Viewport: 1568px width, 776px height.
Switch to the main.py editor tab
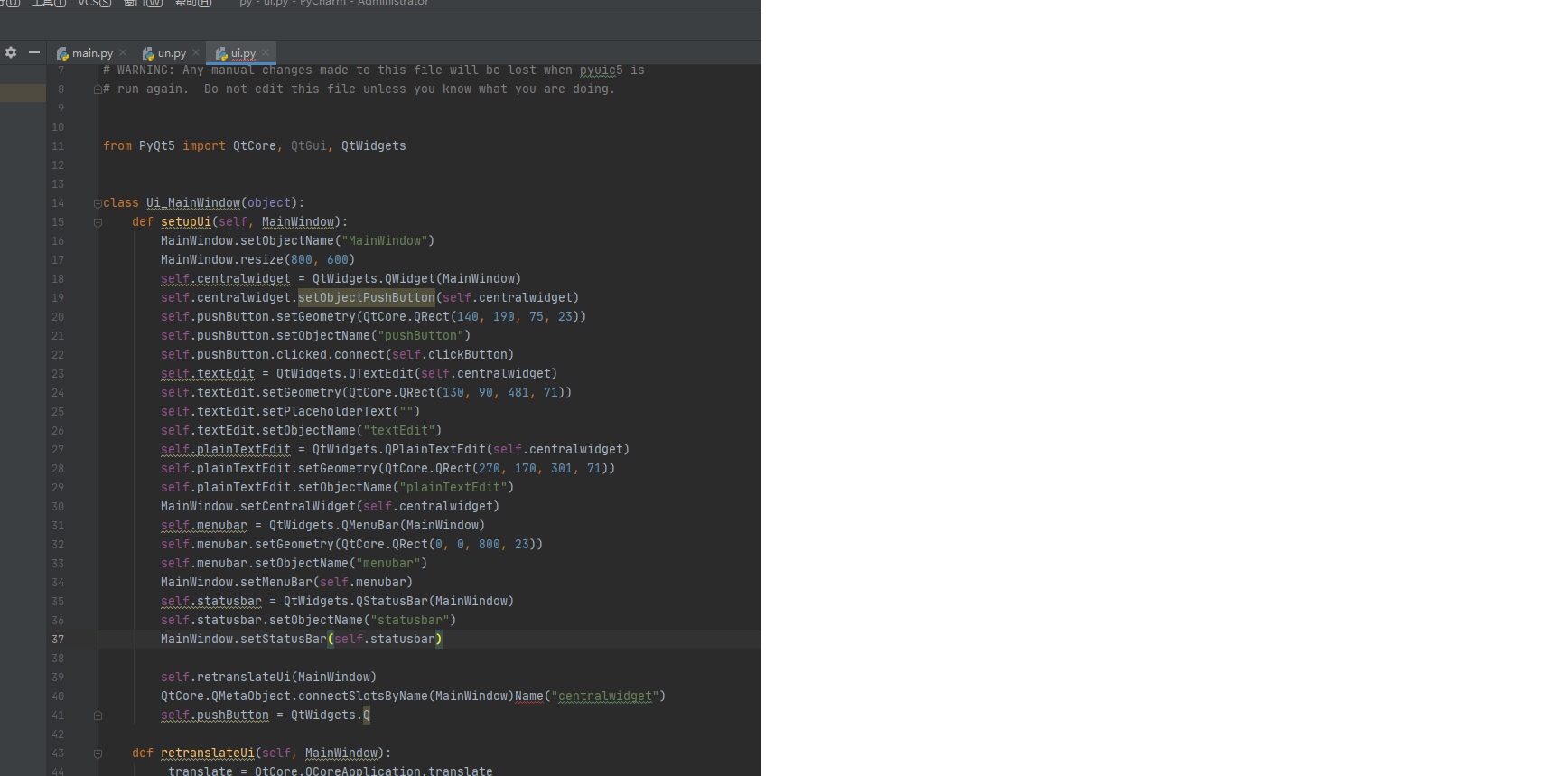(92, 53)
